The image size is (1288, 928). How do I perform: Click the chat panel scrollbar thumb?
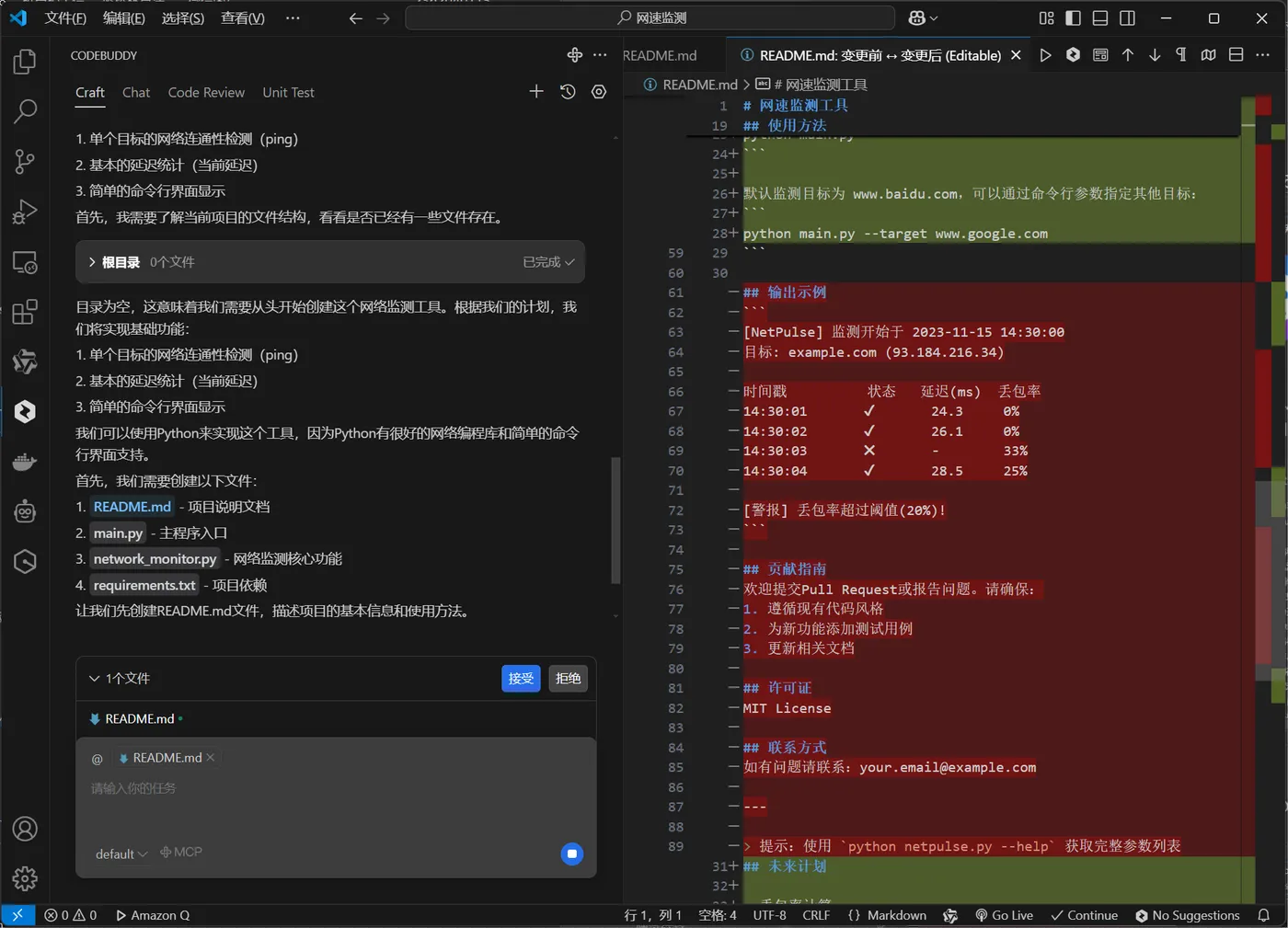click(x=615, y=521)
